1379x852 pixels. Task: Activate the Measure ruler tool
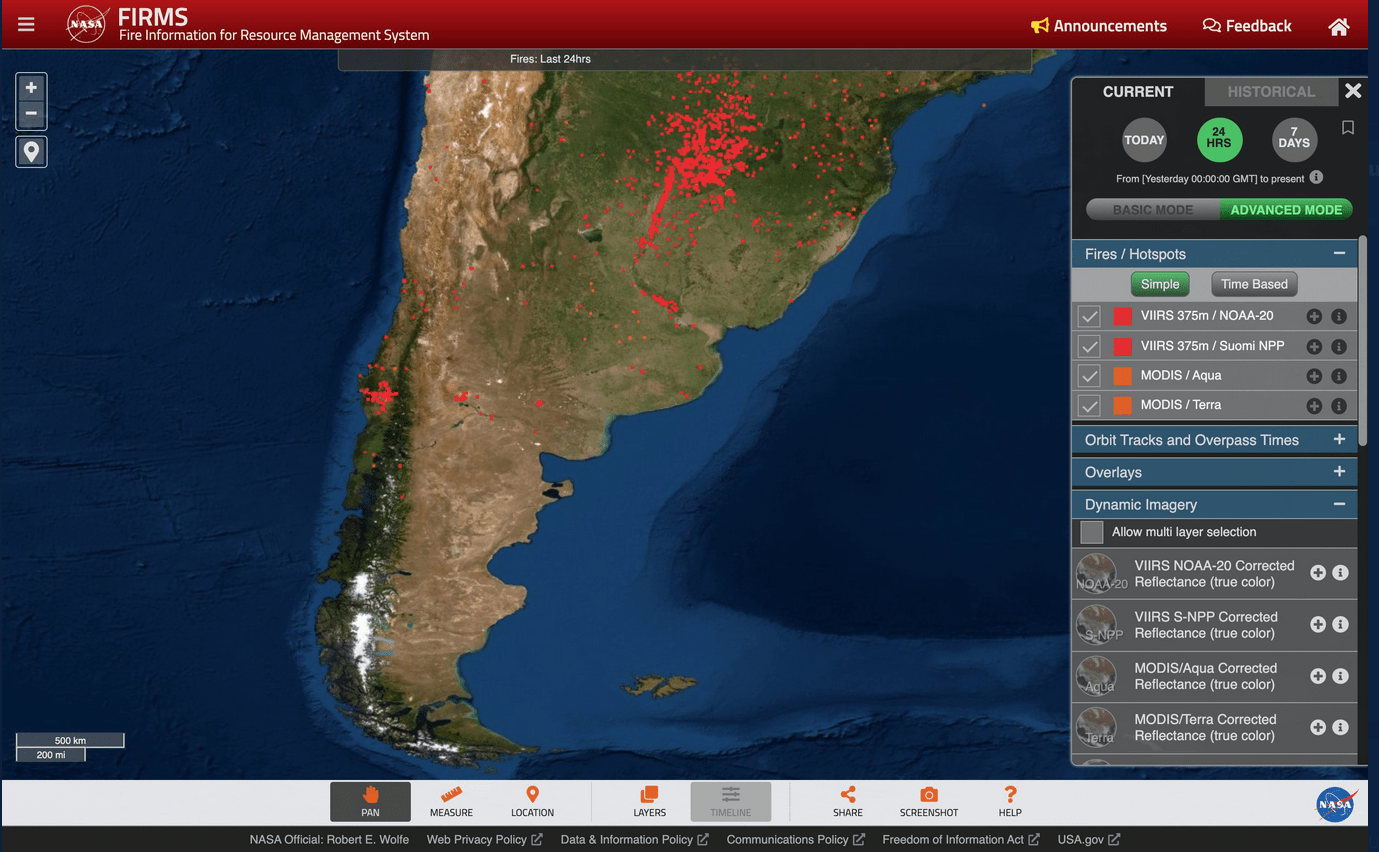tap(451, 802)
